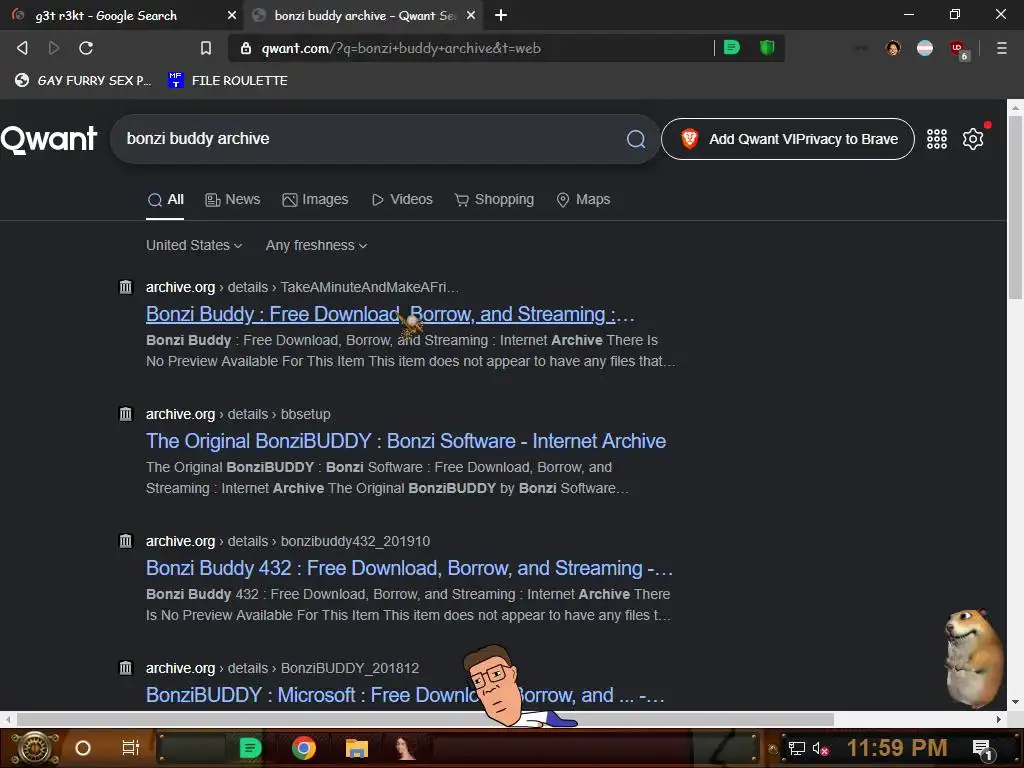
Task: Open the green shield icon in address bar
Action: coord(767,48)
